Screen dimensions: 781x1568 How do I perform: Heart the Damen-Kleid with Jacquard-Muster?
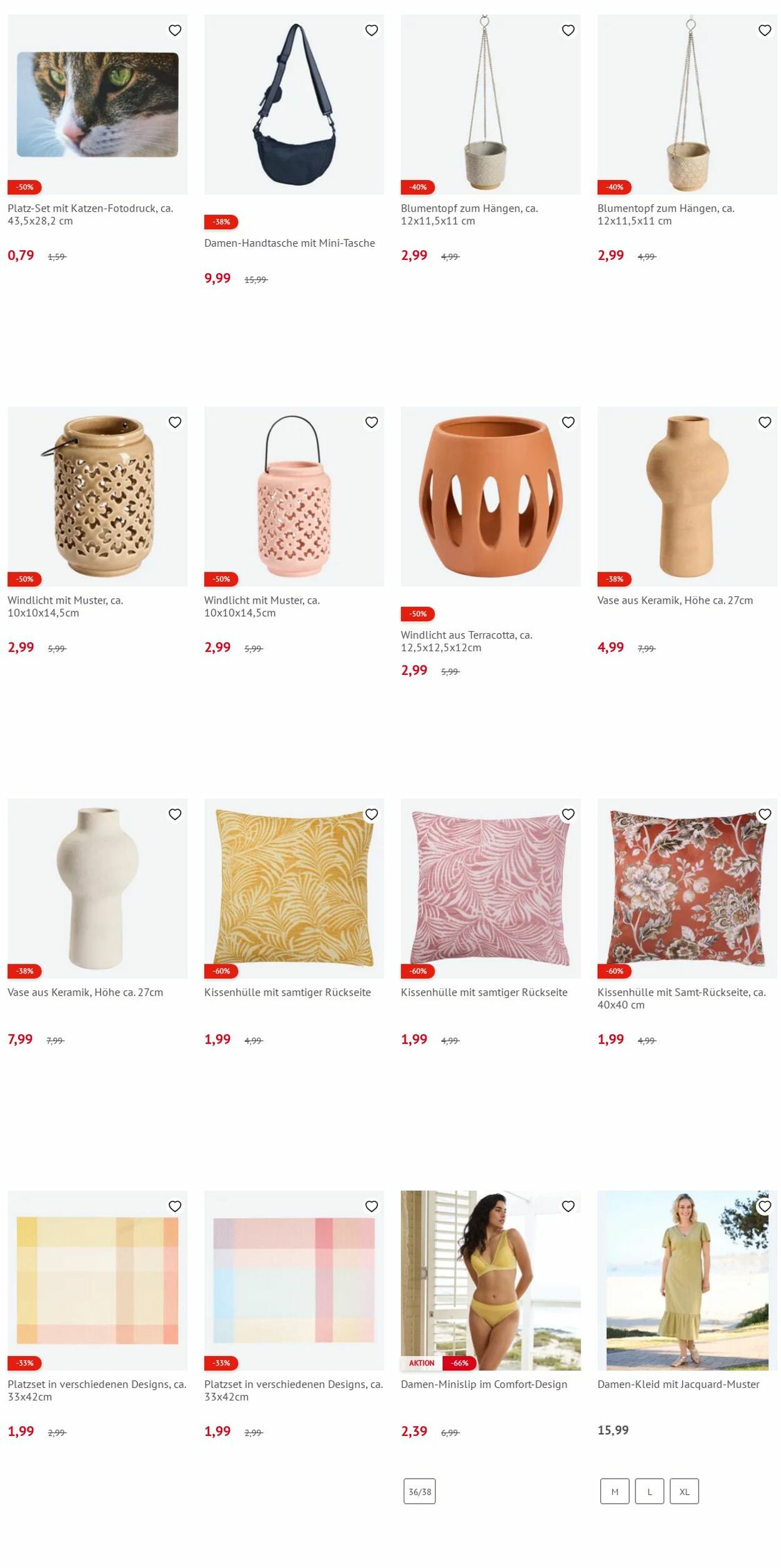click(x=765, y=1206)
